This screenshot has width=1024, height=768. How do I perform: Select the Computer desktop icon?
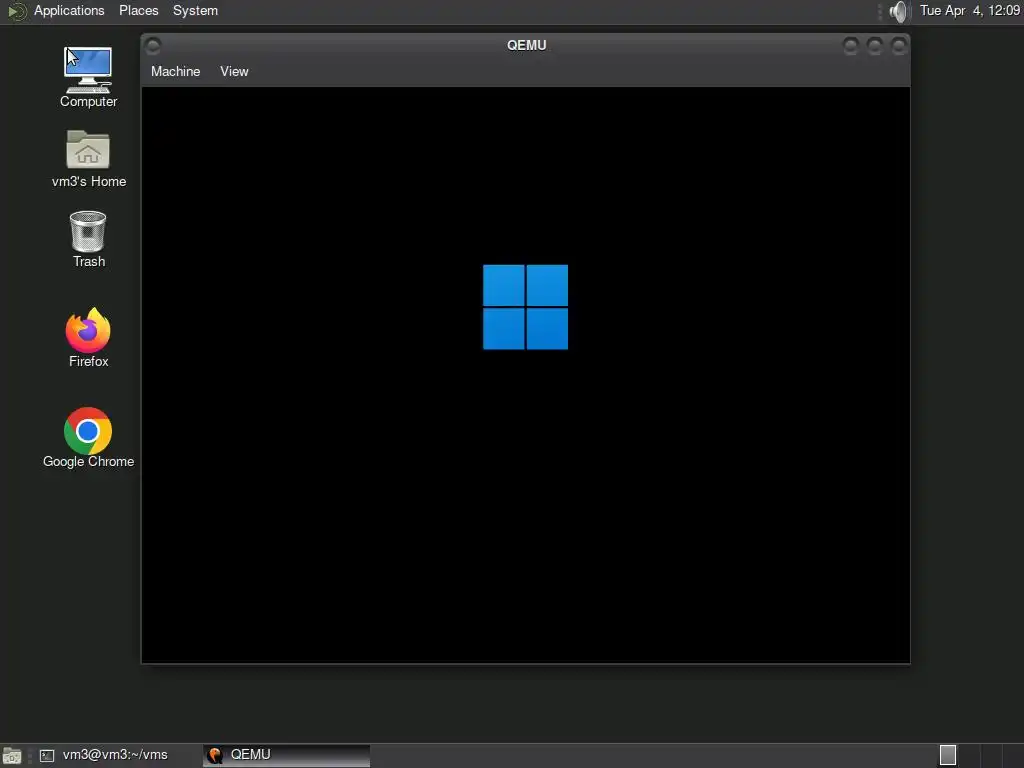[x=88, y=77]
